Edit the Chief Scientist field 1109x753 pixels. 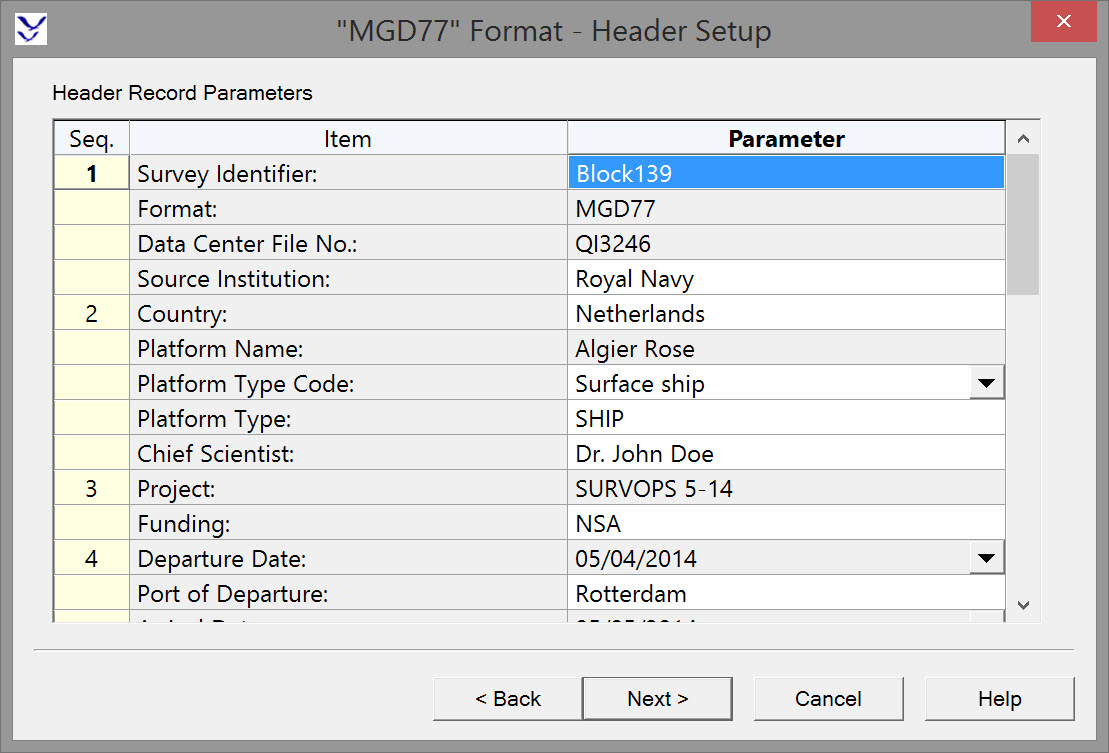(x=785, y=454)
